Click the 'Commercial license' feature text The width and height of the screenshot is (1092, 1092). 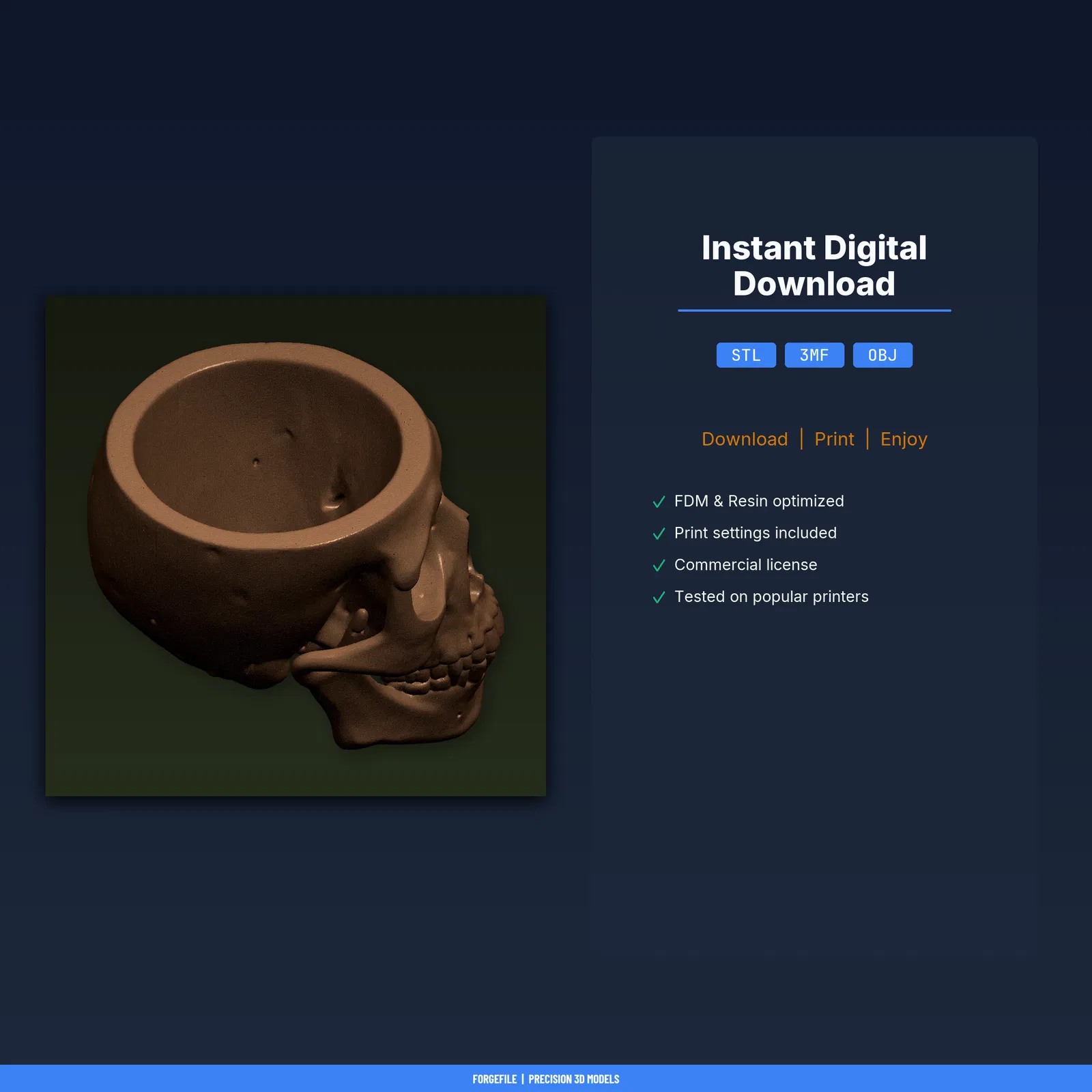pos(745,564)
